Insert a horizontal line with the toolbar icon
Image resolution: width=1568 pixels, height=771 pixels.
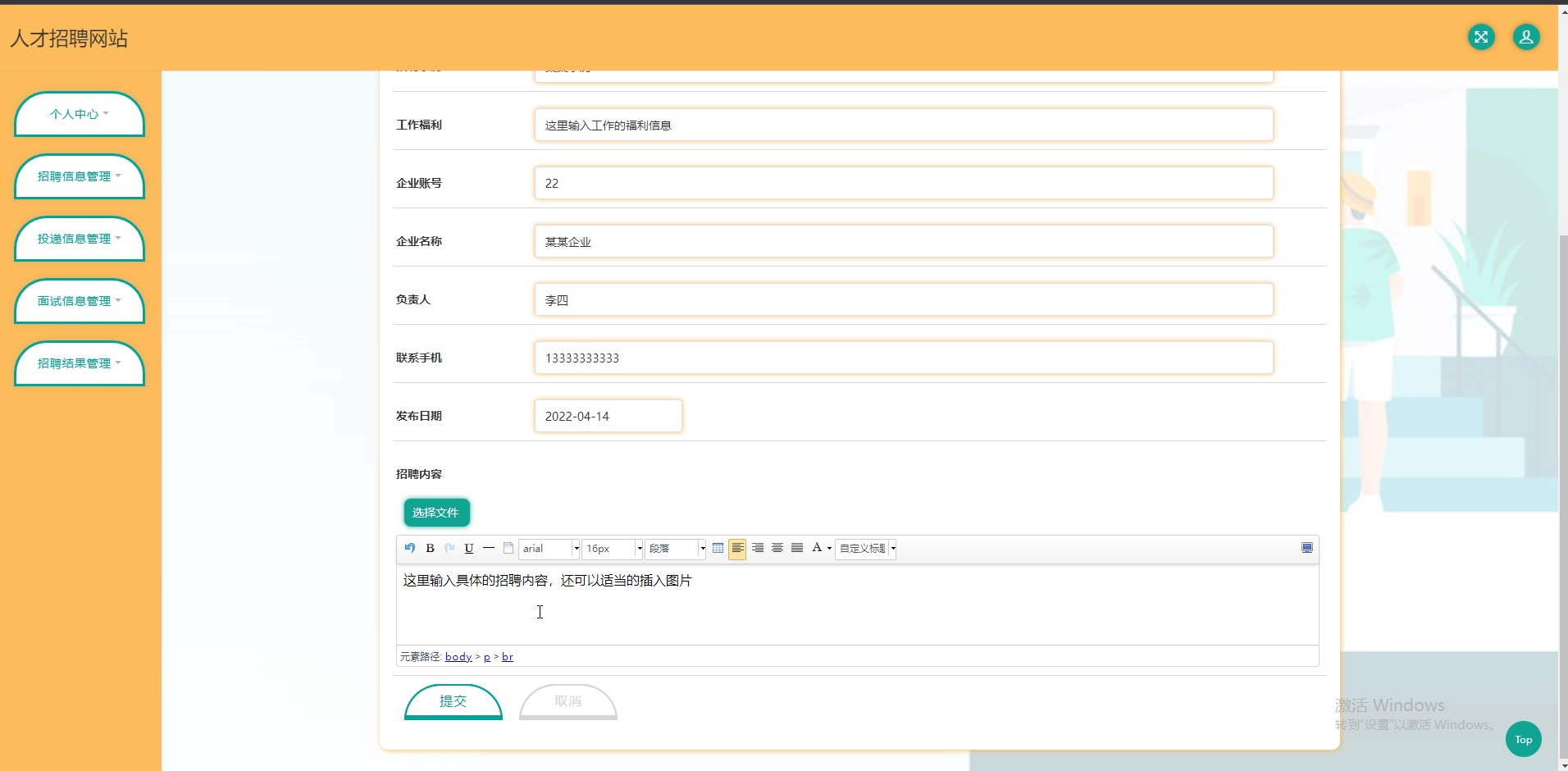click(489, 548)
